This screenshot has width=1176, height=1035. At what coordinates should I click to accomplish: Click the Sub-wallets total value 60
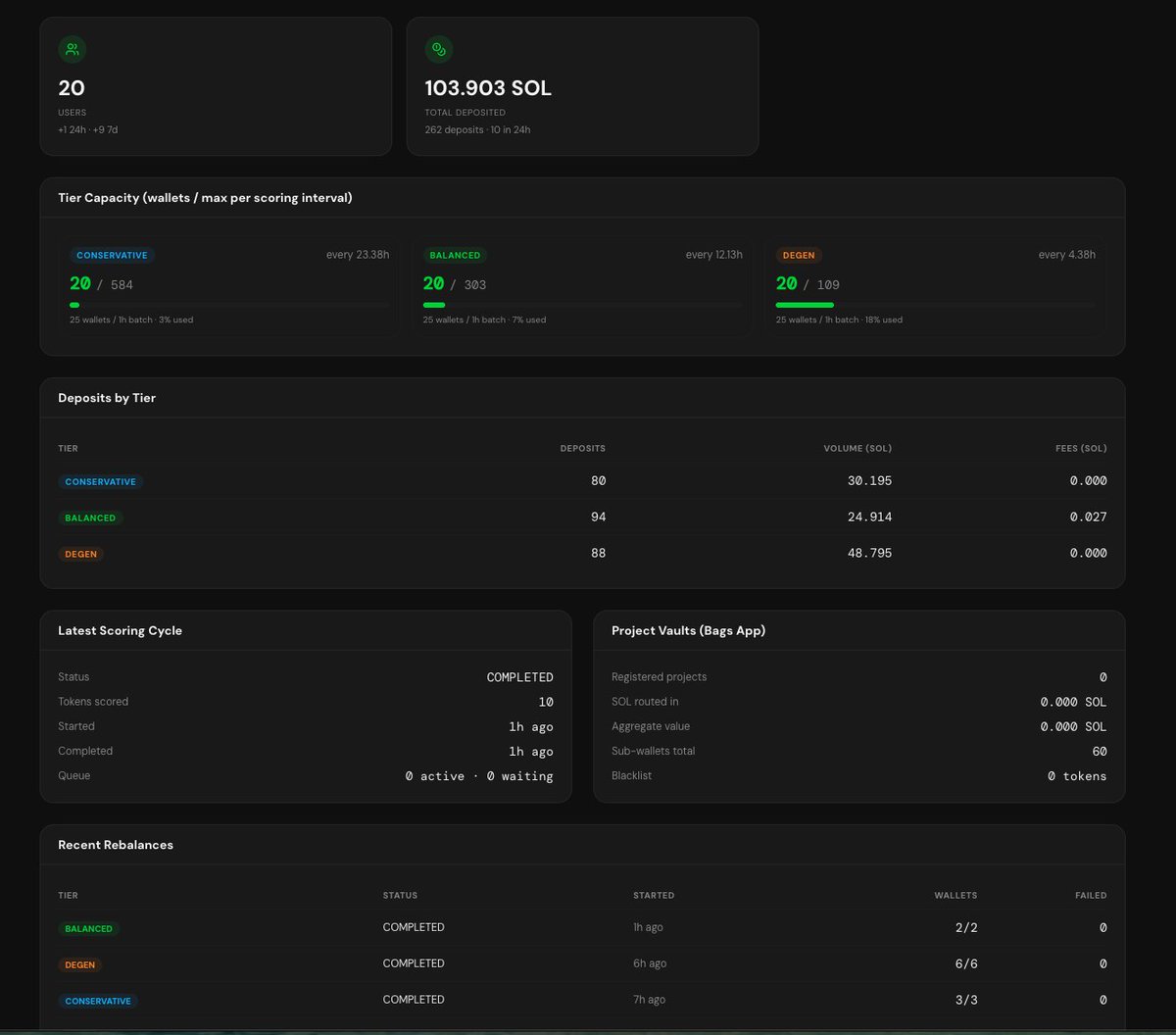coord(1100,752)
